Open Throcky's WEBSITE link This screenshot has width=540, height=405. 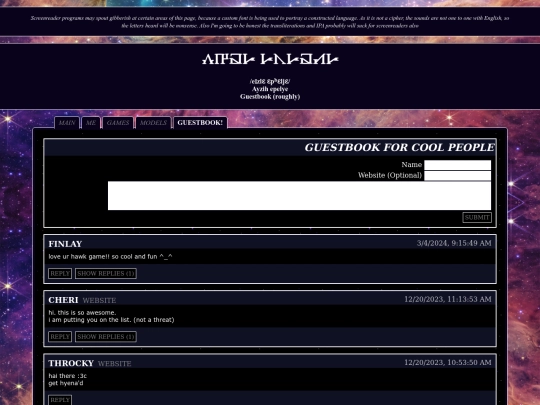click(x=114, y=364)
